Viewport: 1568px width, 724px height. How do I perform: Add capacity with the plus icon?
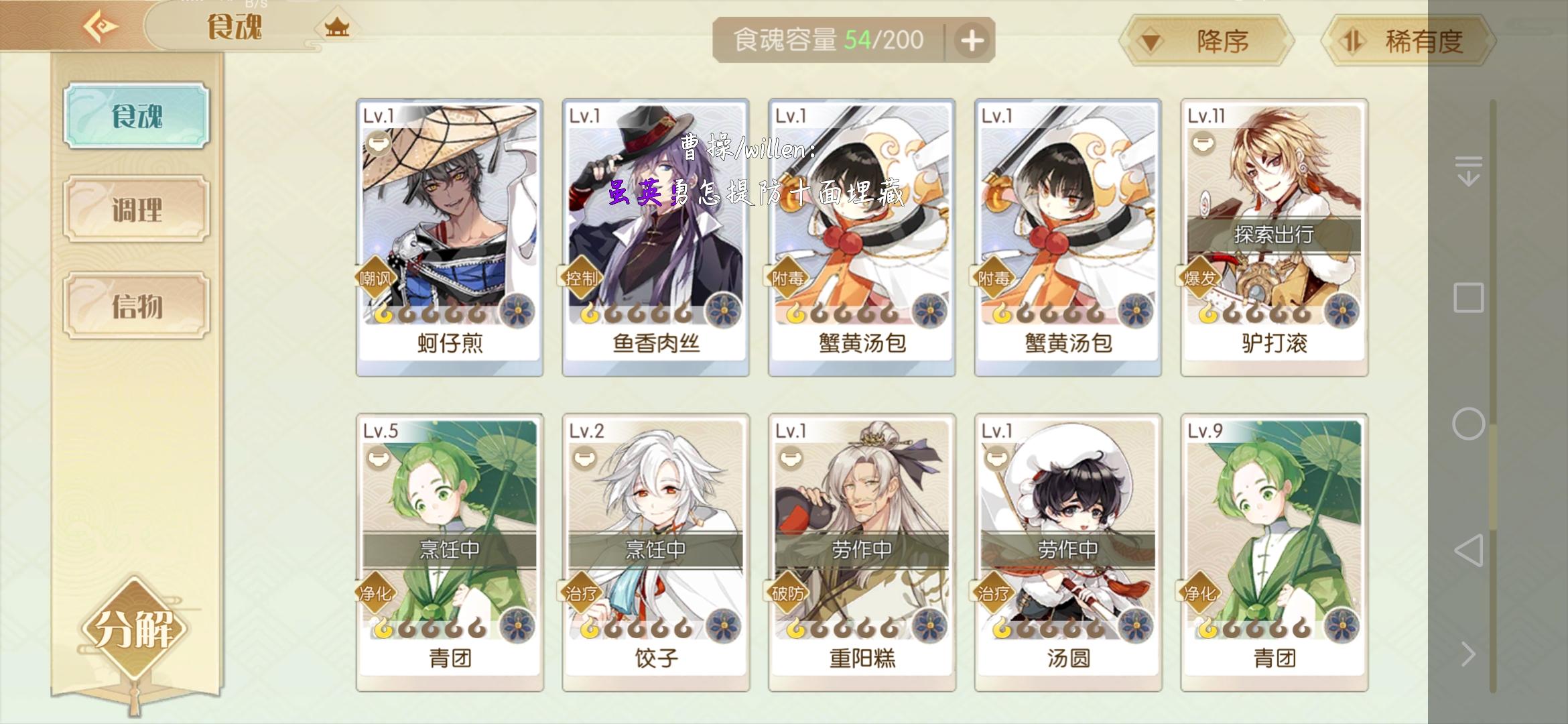click(x=972, y=40)
